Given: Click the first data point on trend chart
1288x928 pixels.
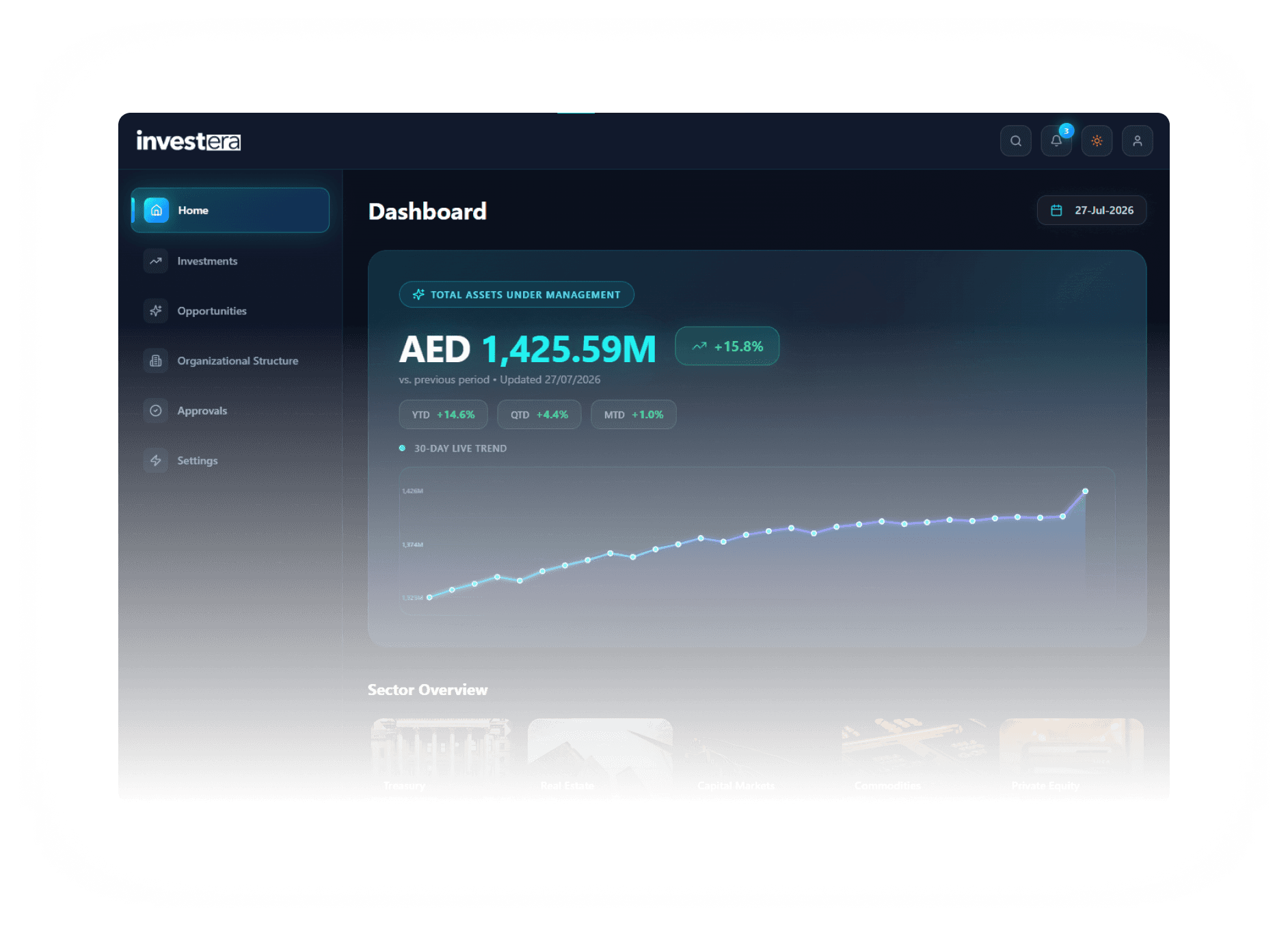Looking at the screenshot, I should (429, 597).
